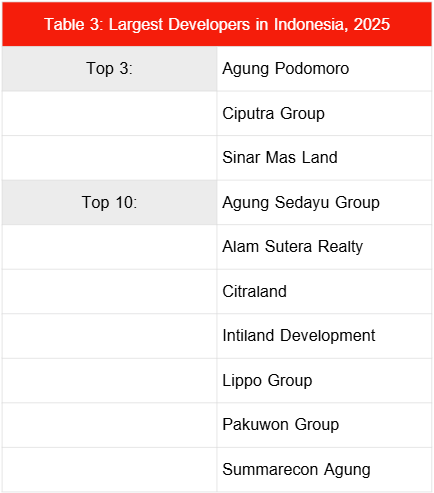This screenshot has width=434, height=493.
Task: Click empty cell left of Citraland
Action: click(x=110, y=292)
